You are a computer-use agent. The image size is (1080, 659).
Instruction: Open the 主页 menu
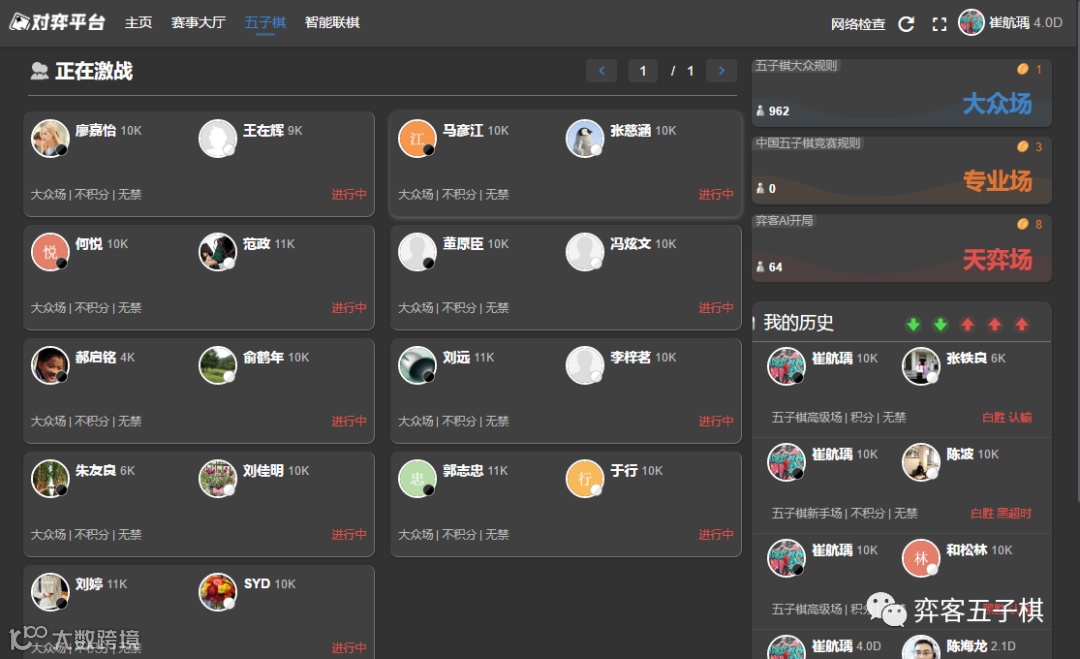[138, 22]
